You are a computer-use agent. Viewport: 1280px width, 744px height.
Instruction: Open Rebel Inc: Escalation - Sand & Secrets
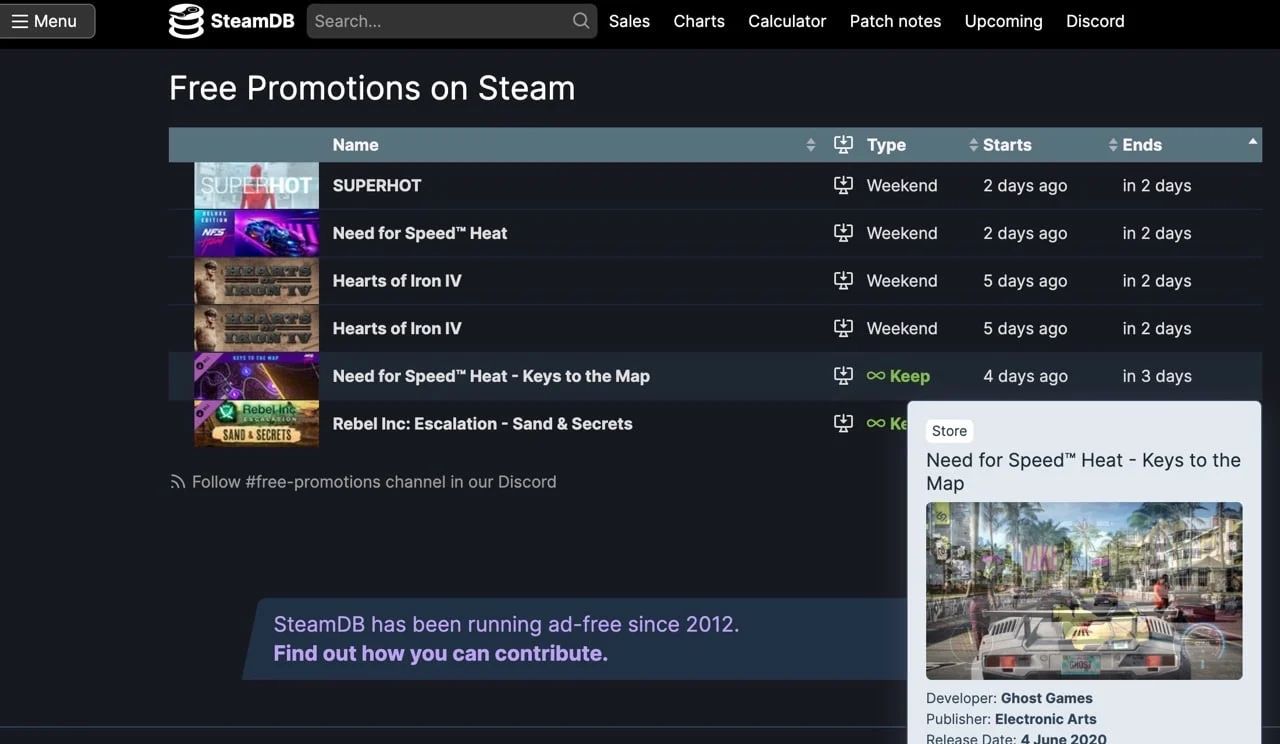click(x=482, y=424)
